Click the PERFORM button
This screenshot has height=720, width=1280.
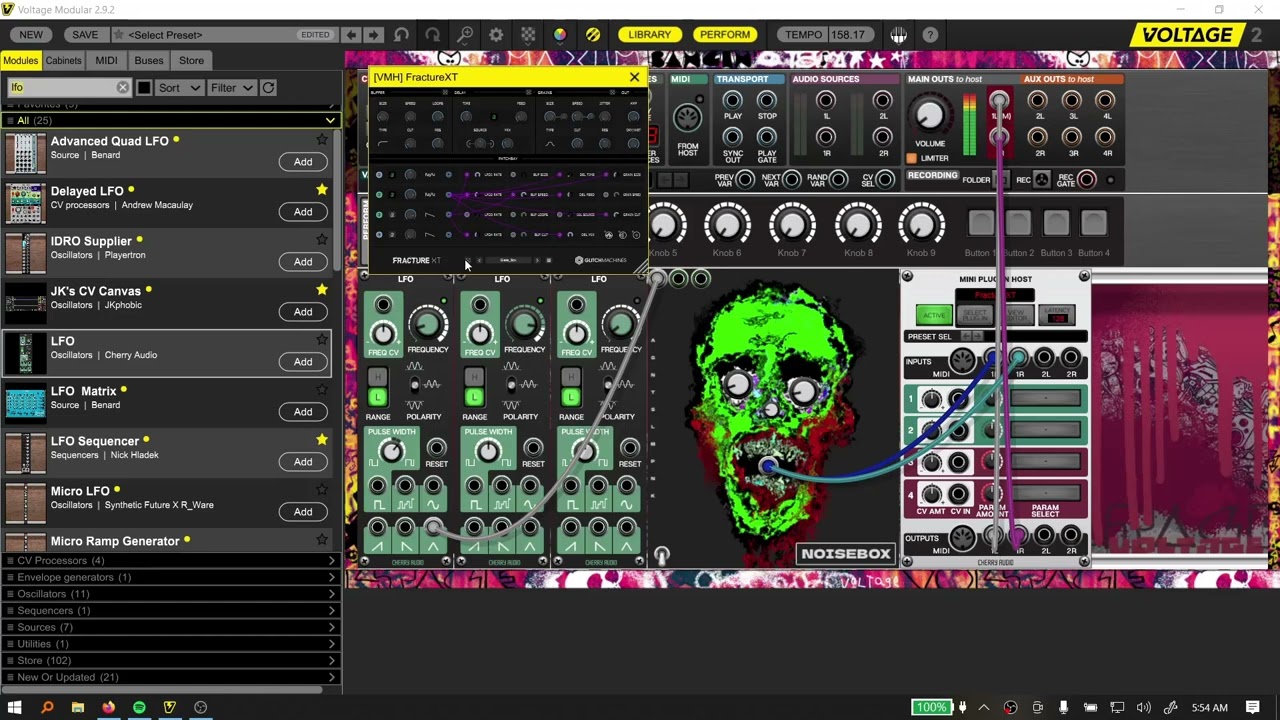click(x=725, y=35)
